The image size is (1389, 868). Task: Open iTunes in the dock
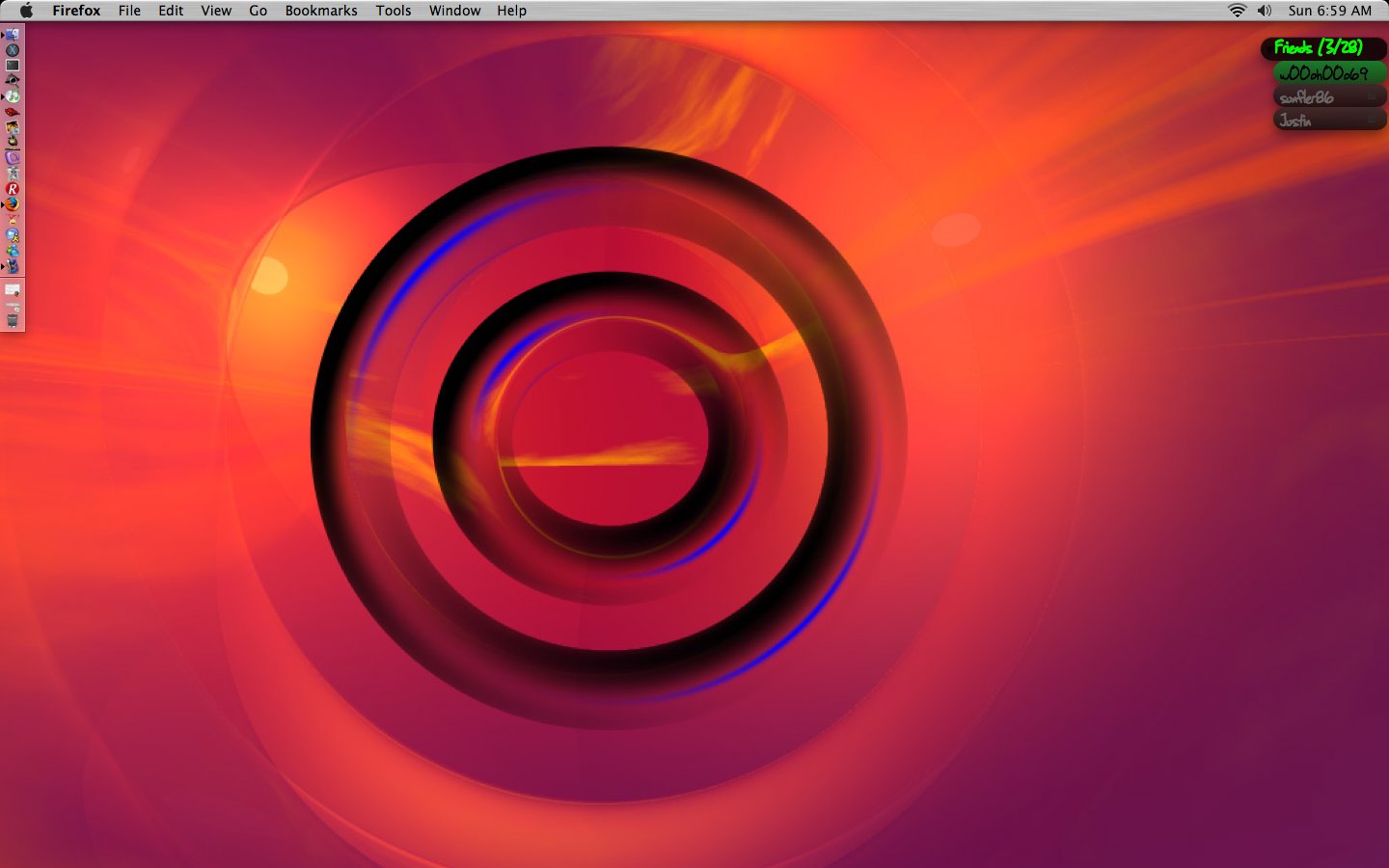pyautogui.click(x=13, y=96)
